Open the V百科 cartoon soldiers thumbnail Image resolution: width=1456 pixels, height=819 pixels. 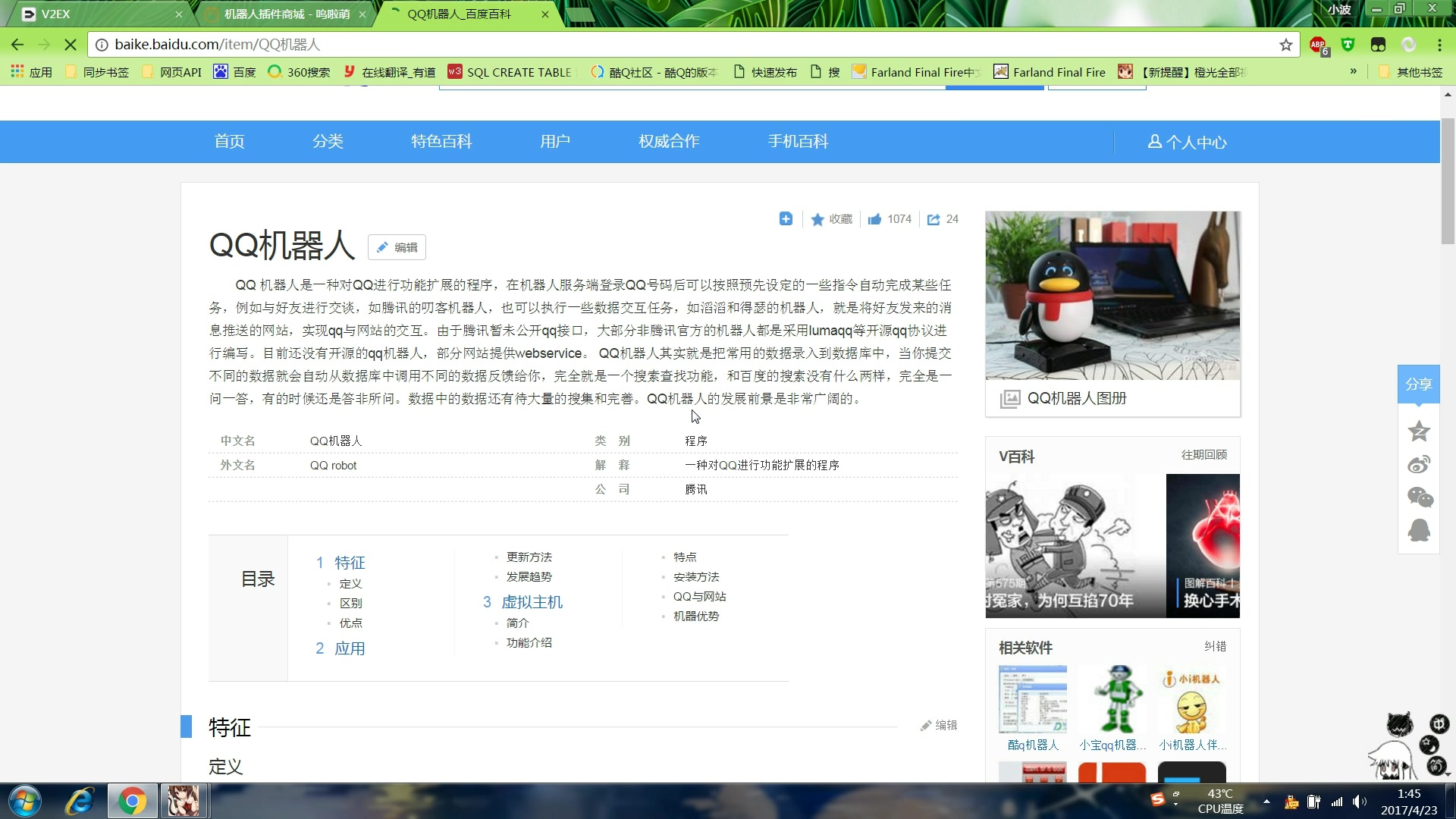click(1075, 546)
